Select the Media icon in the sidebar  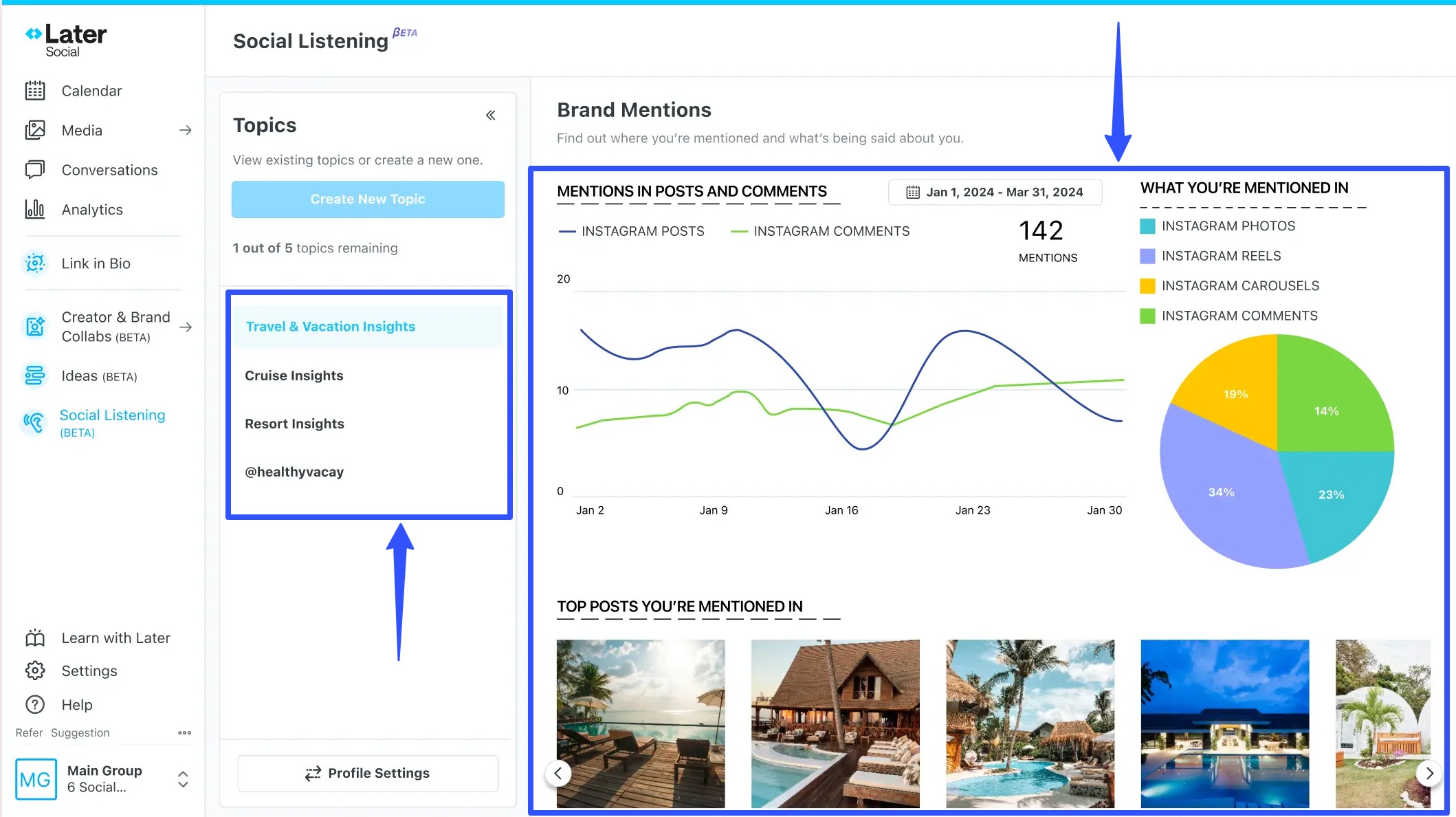[35, 130]
